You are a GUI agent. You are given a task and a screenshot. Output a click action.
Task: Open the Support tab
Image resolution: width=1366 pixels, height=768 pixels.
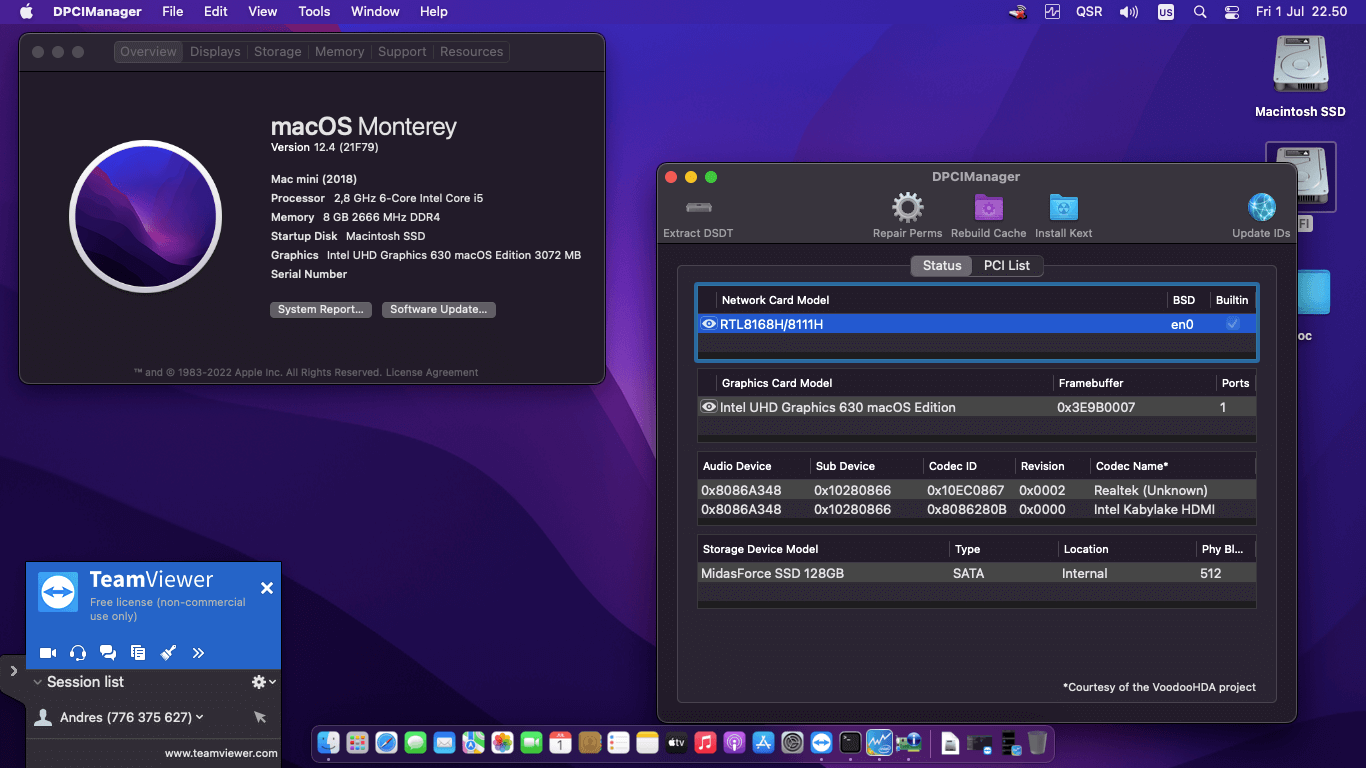coord(402,52)
